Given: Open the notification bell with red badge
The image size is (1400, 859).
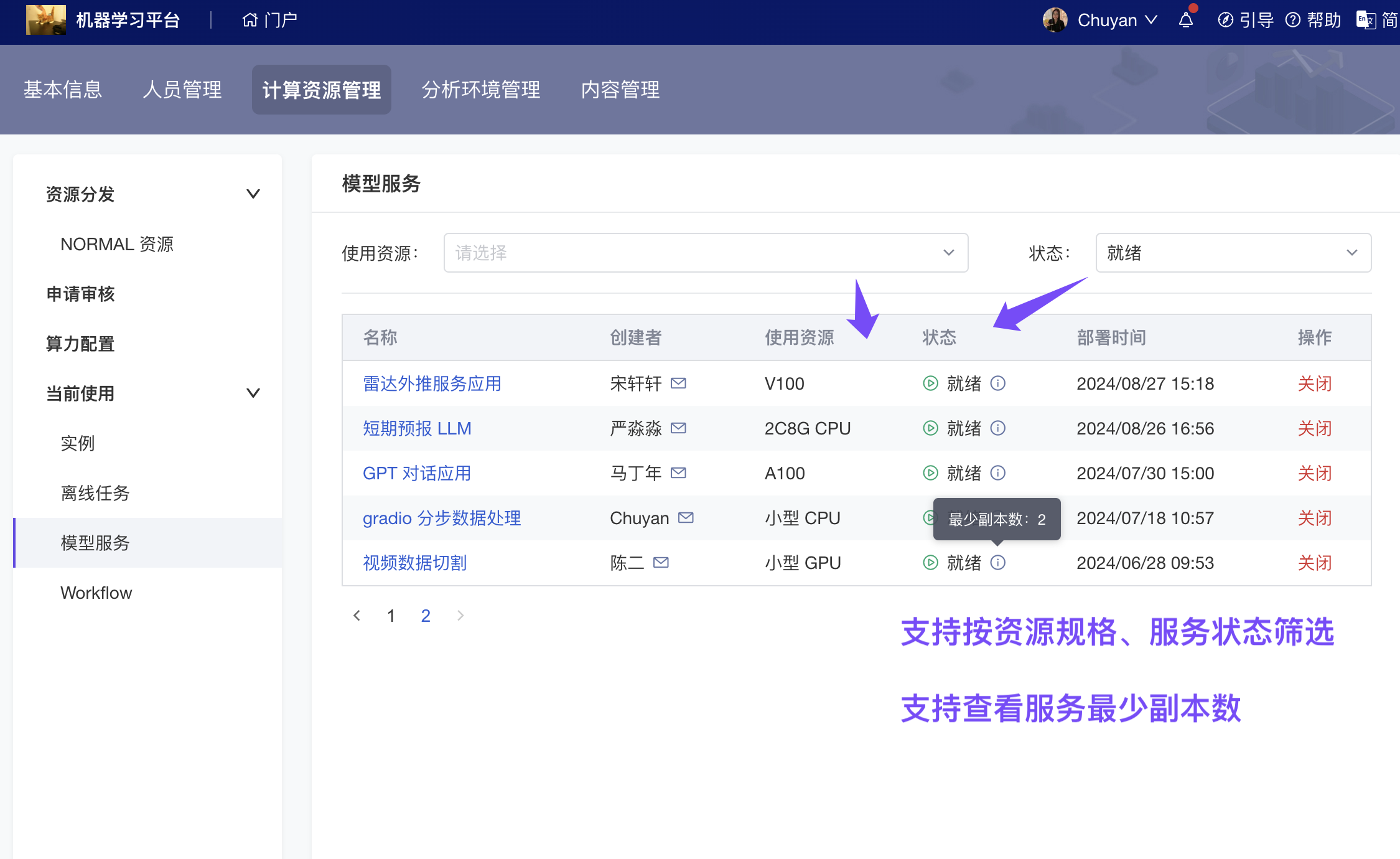Looking at the screenshot, I should (1186, 20).
